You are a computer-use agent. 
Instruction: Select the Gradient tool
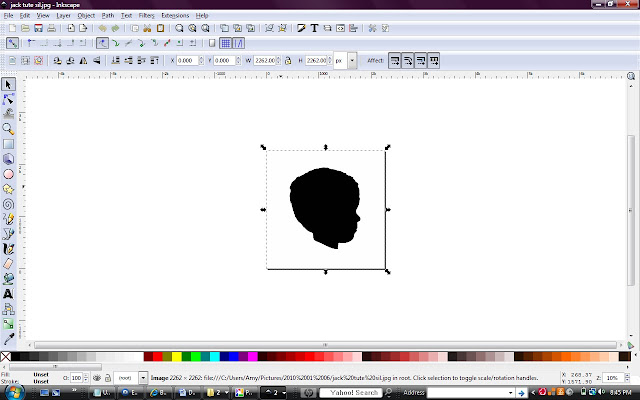pos(8,324)
